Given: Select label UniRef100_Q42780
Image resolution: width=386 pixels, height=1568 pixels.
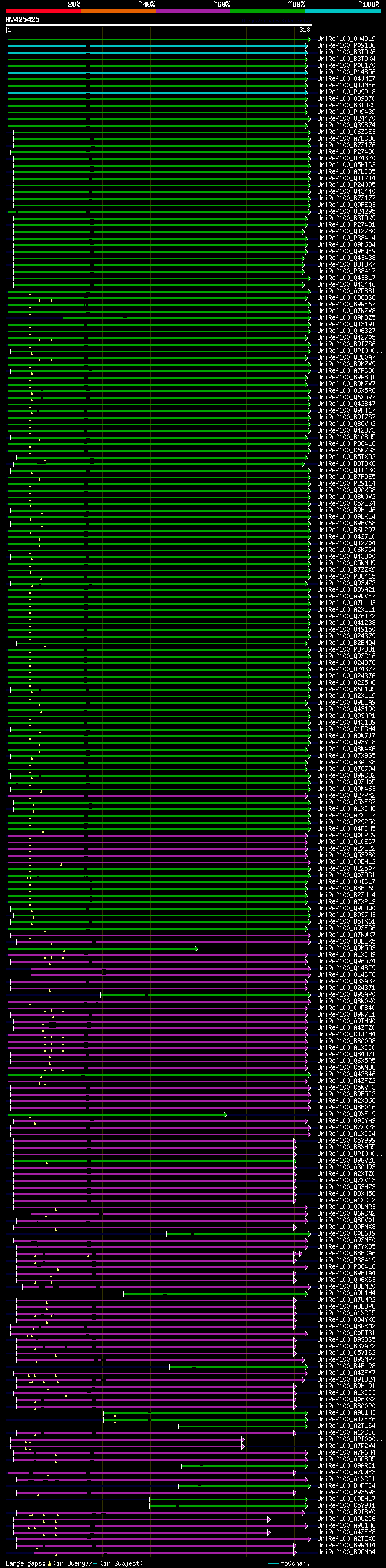Looking at the screenshot, I should click(x=346, y=231).
